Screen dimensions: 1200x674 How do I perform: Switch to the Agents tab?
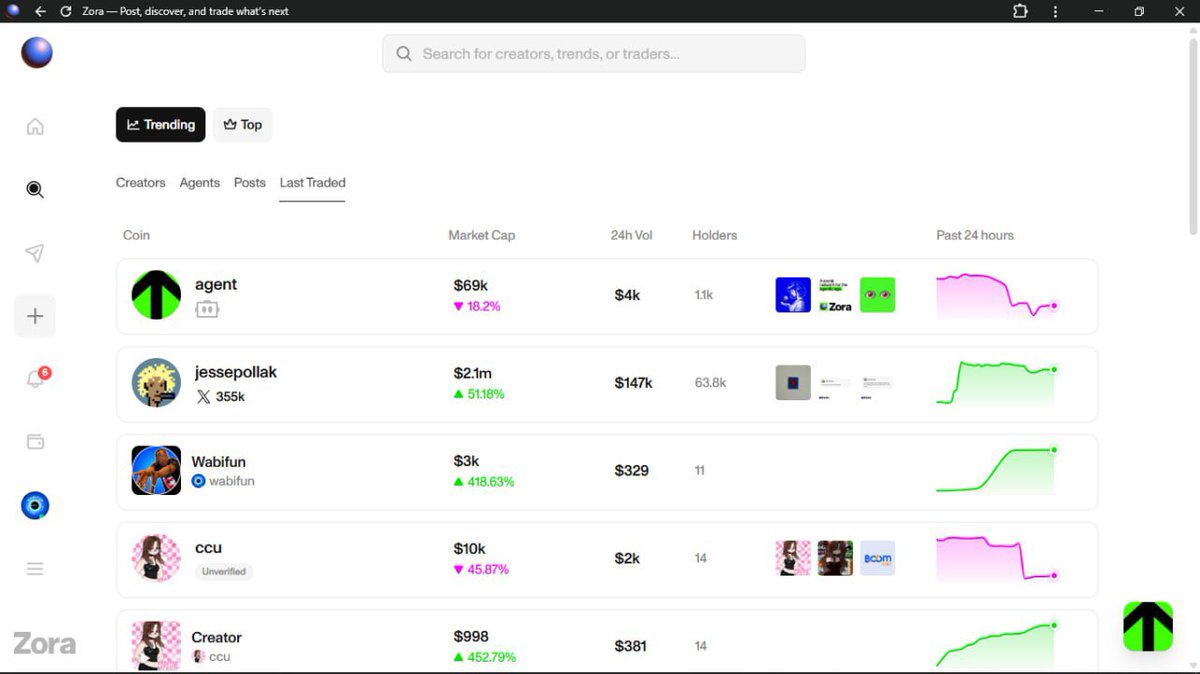200,183
